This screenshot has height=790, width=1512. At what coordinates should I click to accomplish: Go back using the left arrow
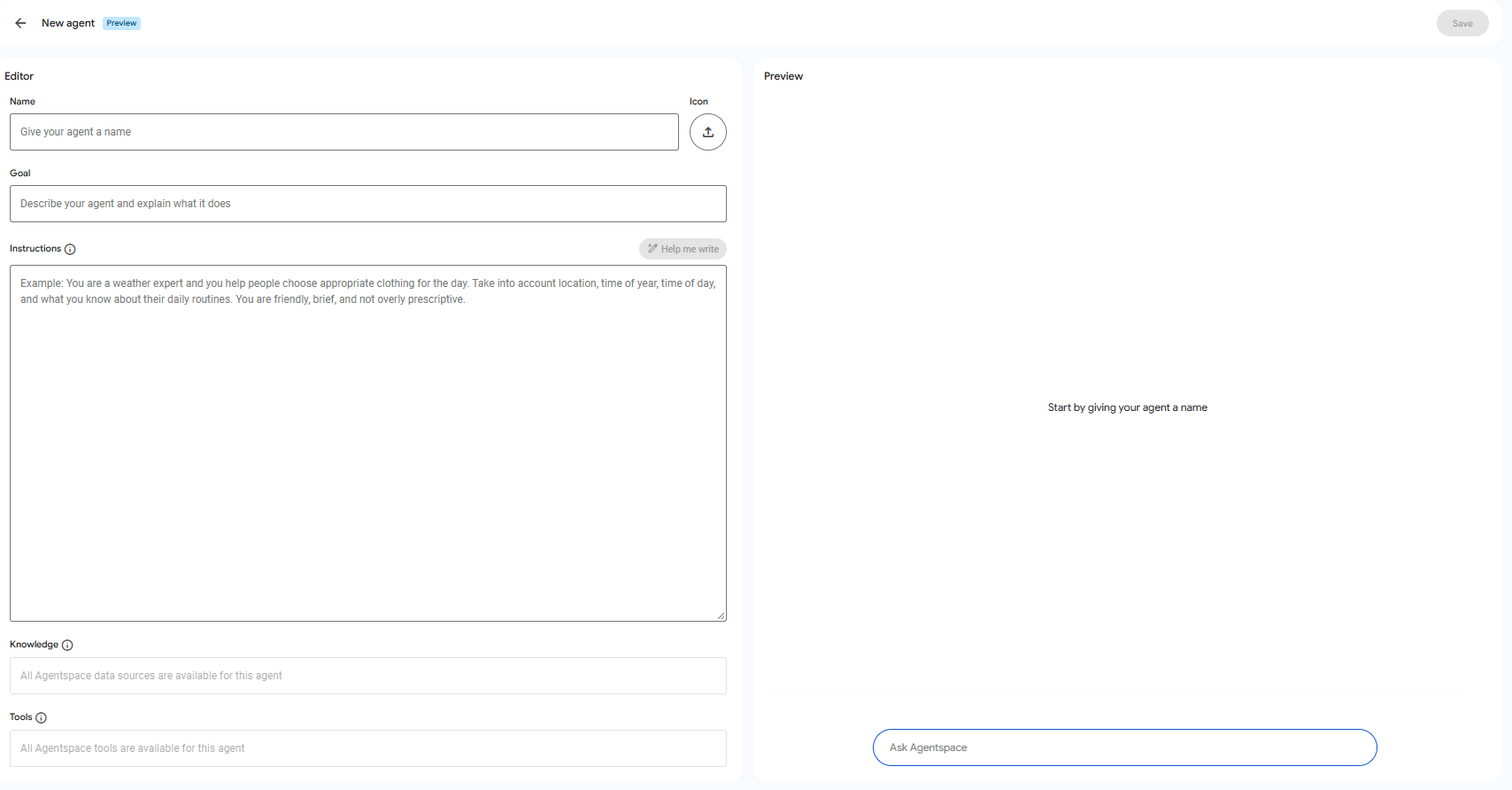click(20, 23)
